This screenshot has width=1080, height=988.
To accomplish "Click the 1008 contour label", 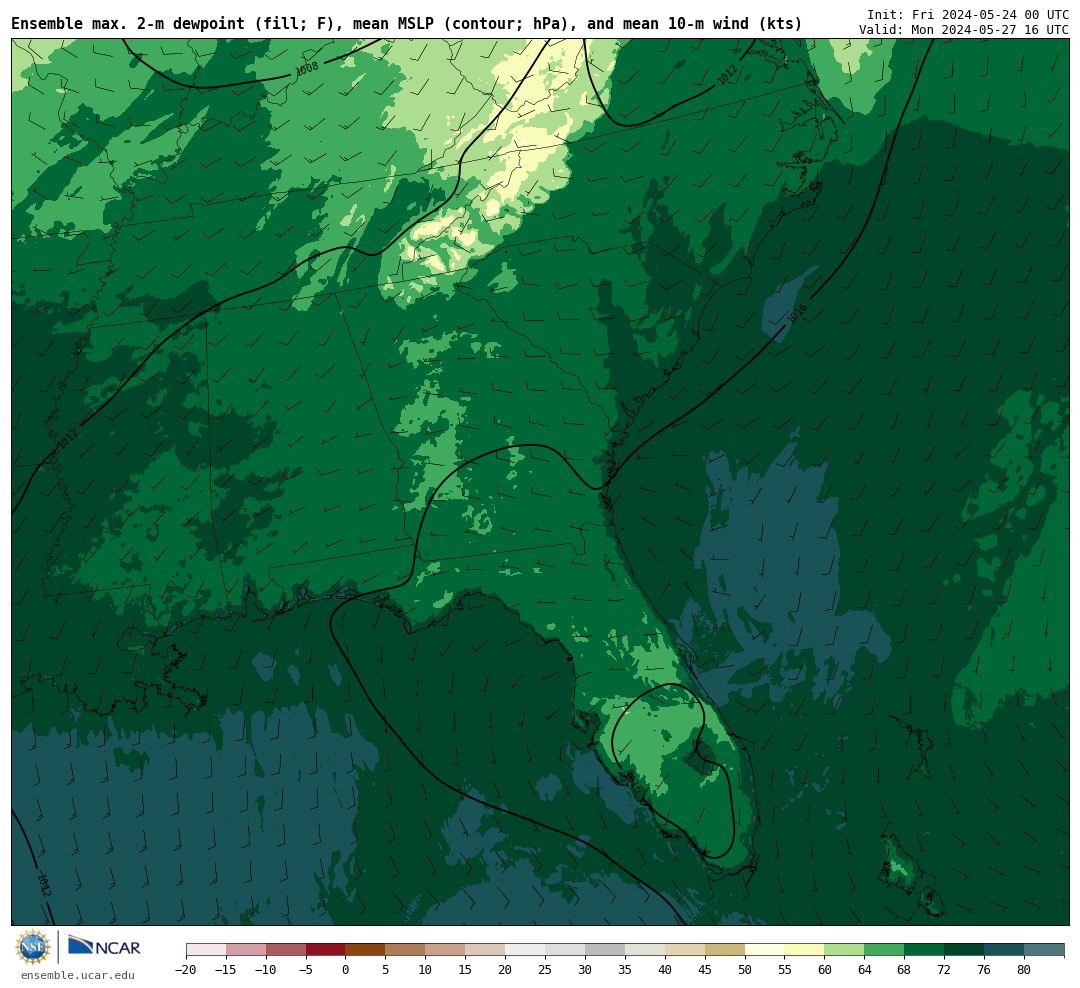I will tap(307, 68).
